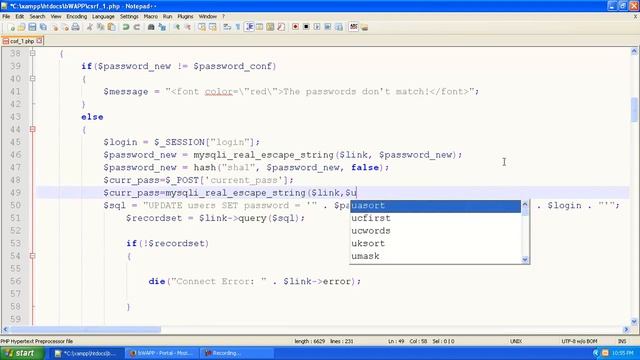This screenshot has height=360, width=640.
Task: Play back the recorded macro
Action: coord(317,27)
